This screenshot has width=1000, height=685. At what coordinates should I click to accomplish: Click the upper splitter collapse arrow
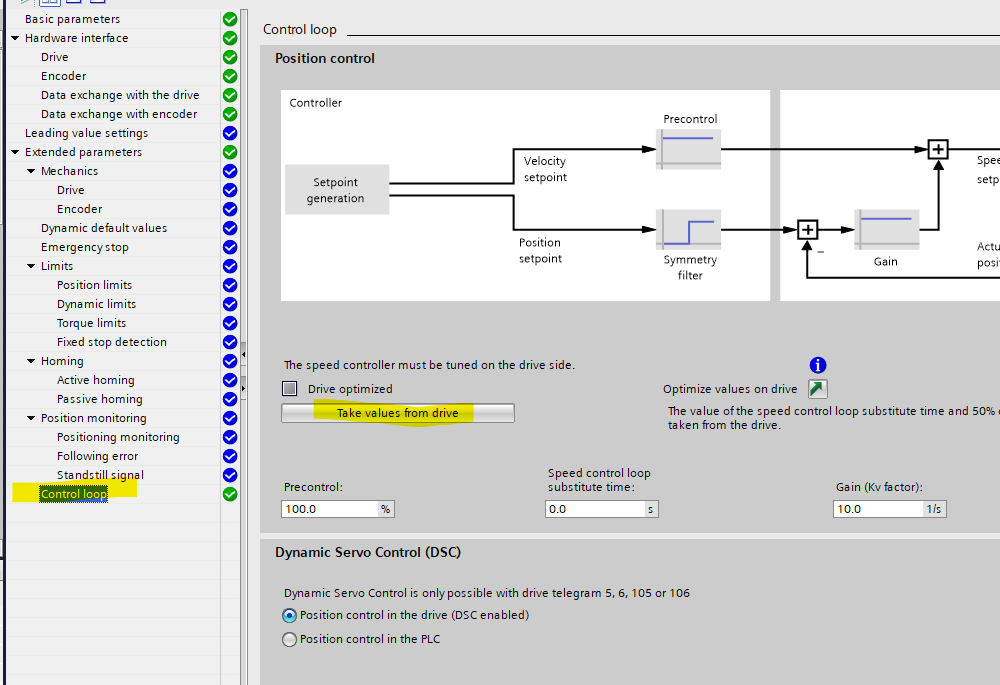[x=244, y=353]
